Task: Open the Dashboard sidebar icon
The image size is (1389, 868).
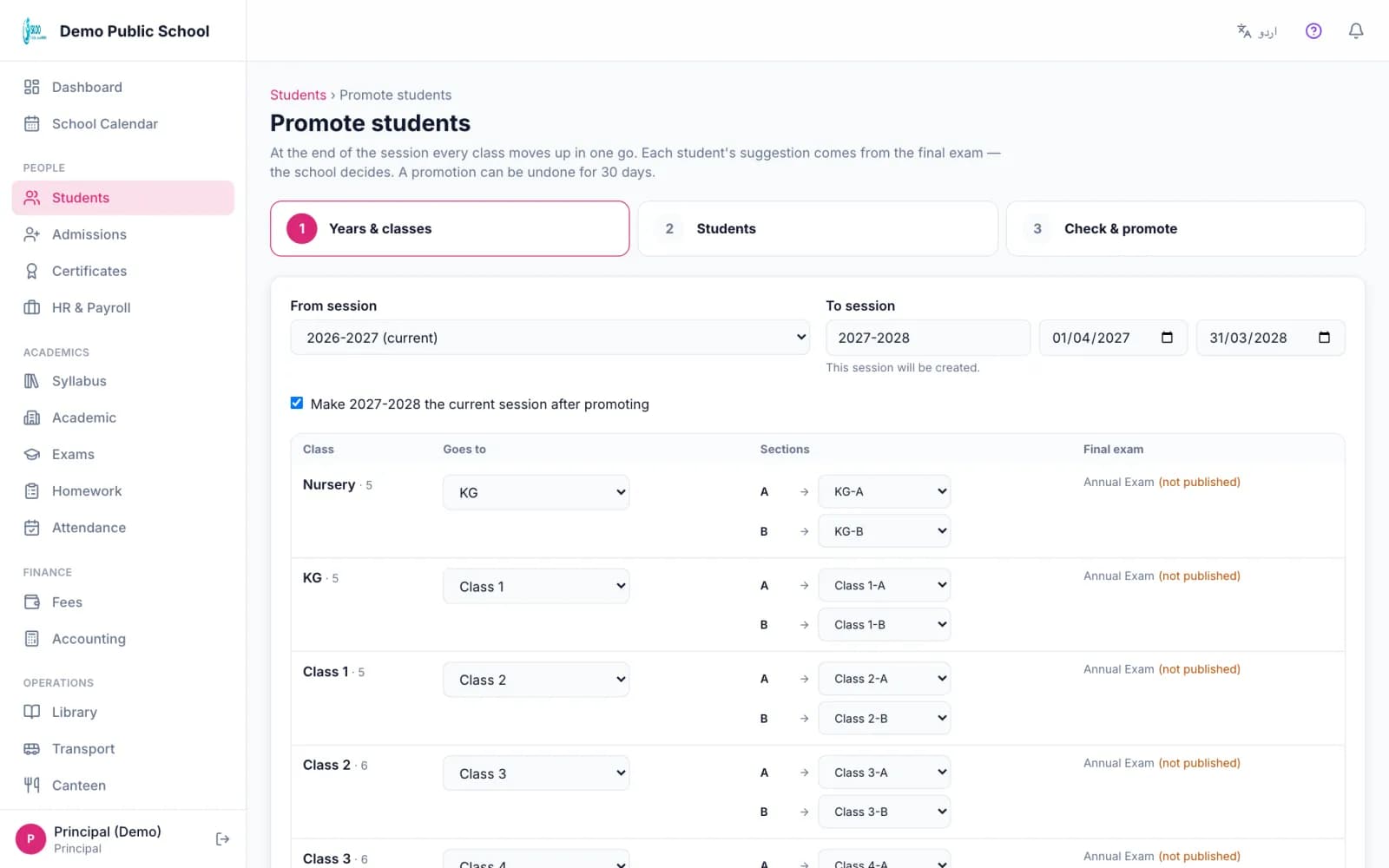Action: [32, 87]
